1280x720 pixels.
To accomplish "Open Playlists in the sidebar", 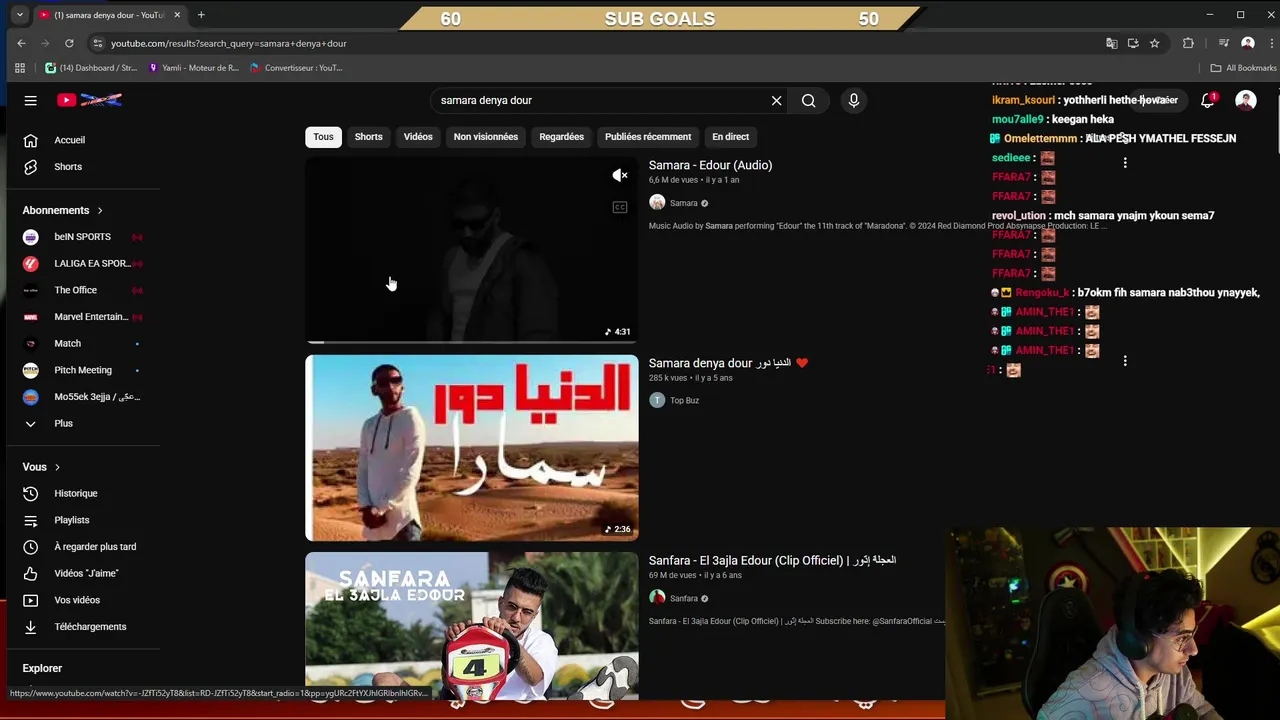I will [x=71, y=520].
